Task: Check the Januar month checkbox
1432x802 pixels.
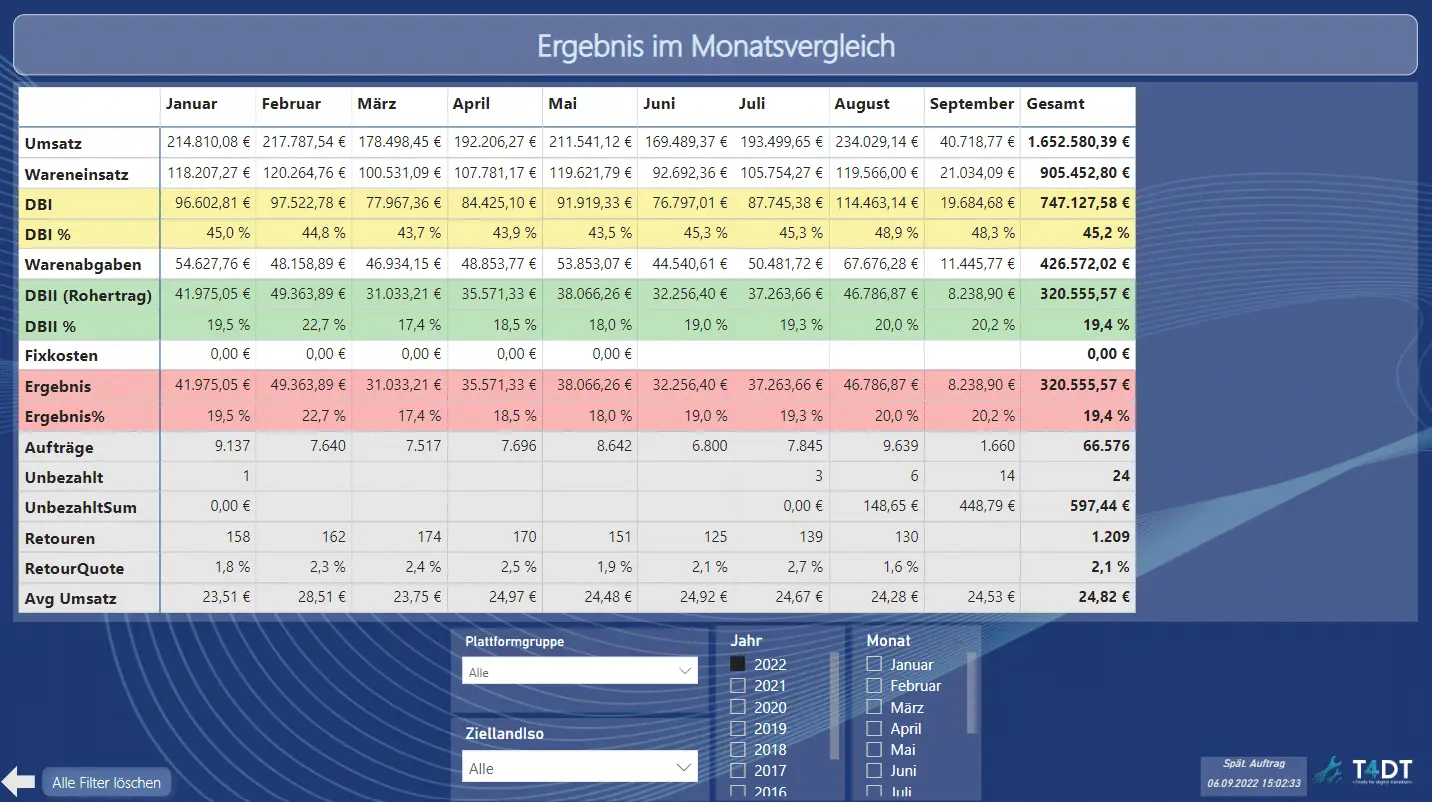Action: pos(874,664)
